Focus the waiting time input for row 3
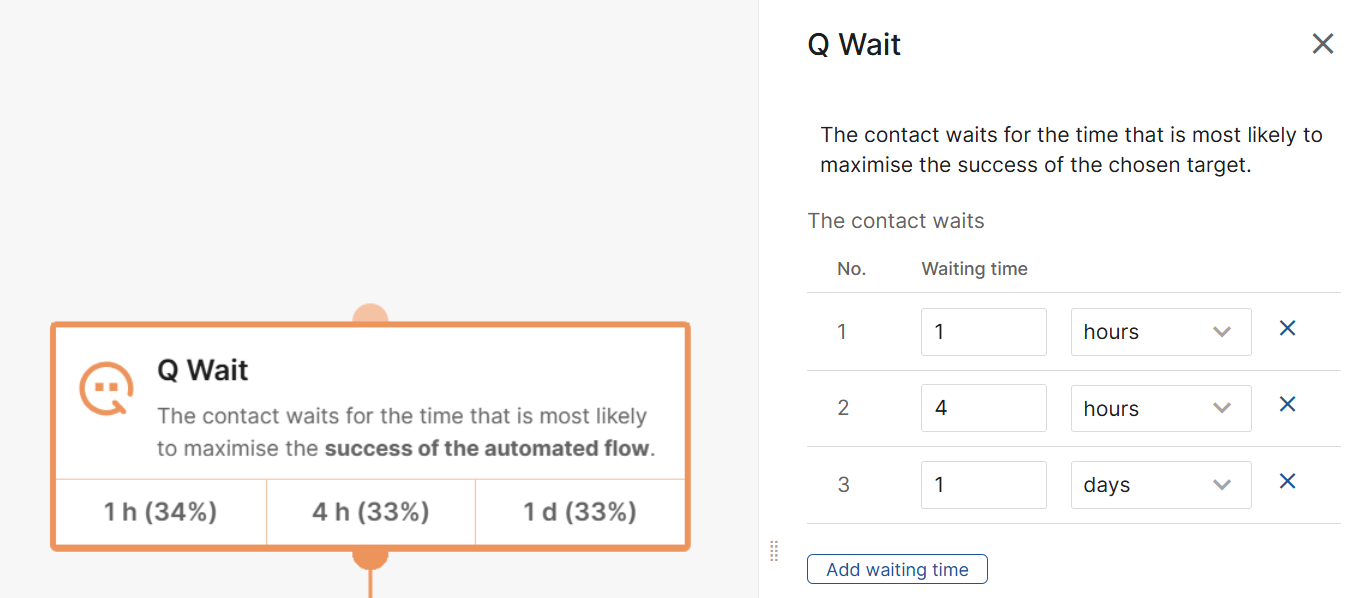 (x=984, y=485)
